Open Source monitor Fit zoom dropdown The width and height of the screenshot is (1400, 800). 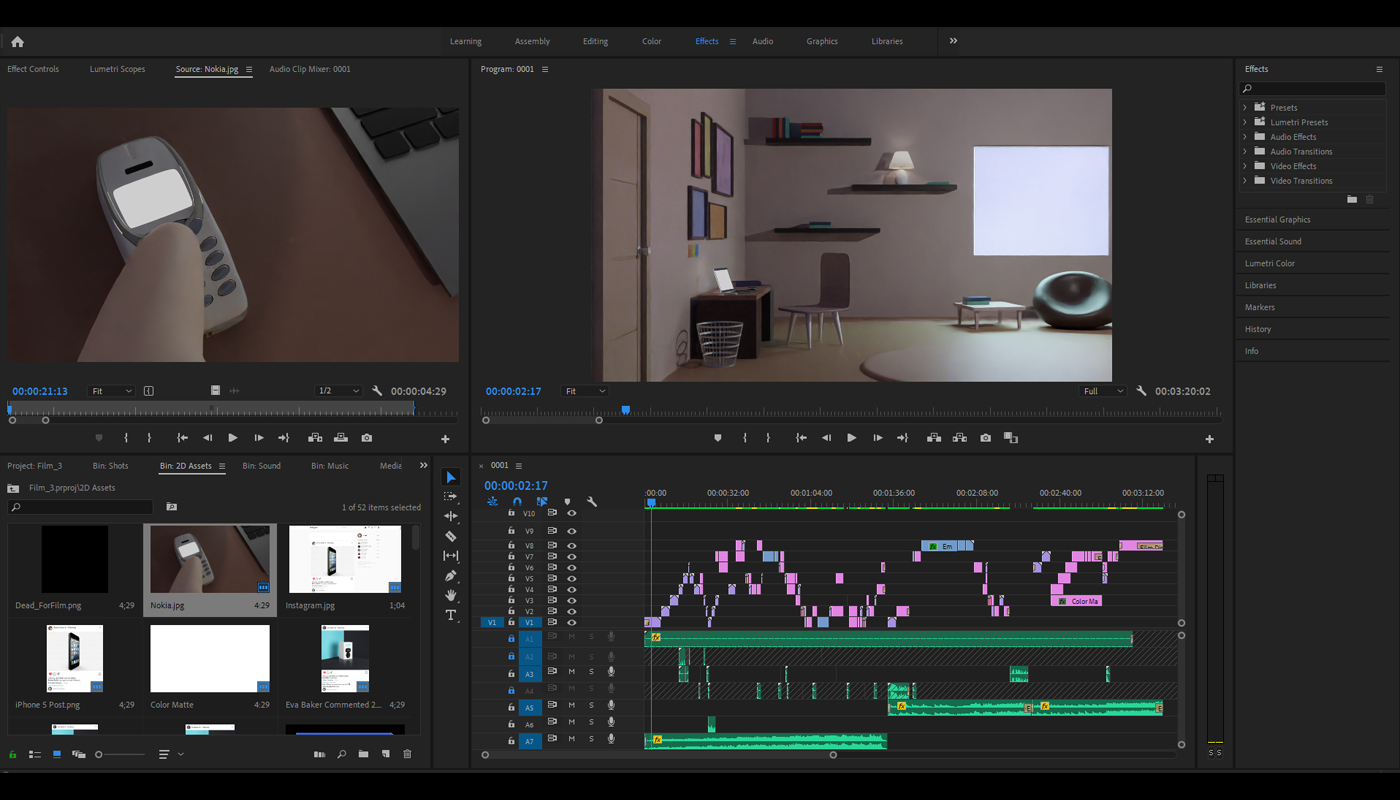(110, 391)
